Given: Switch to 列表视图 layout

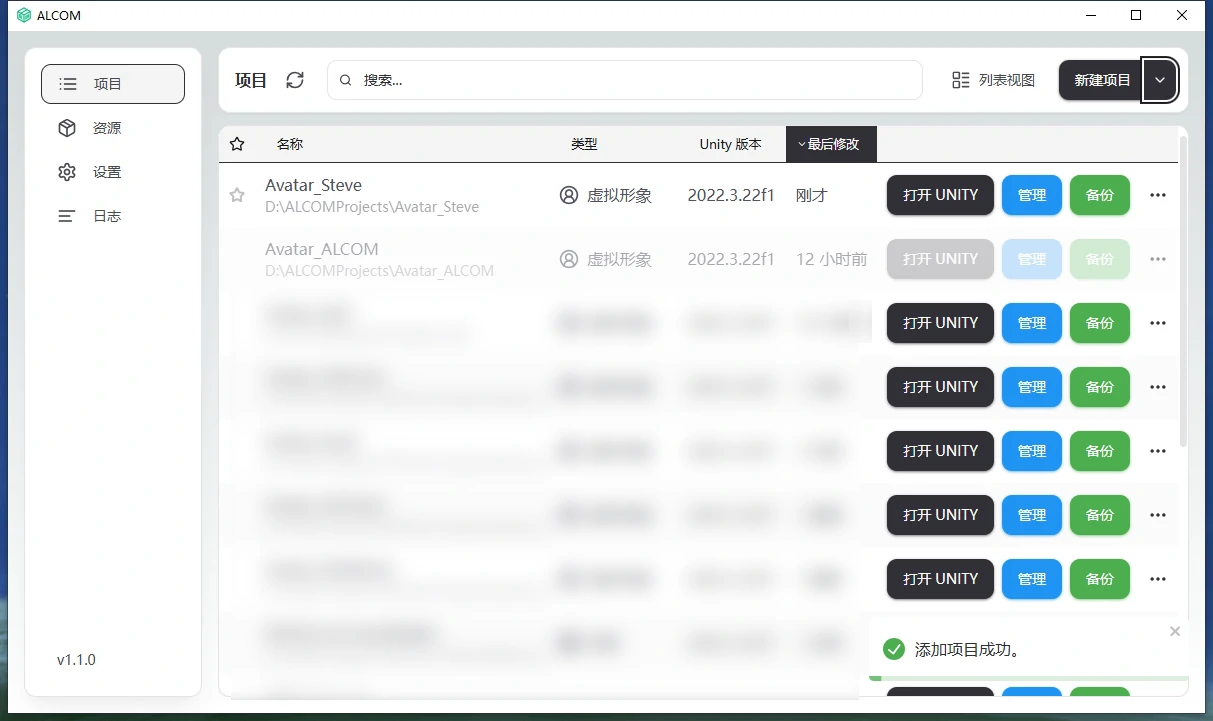Looking at the screenshot, I should (x=993, y=80).
